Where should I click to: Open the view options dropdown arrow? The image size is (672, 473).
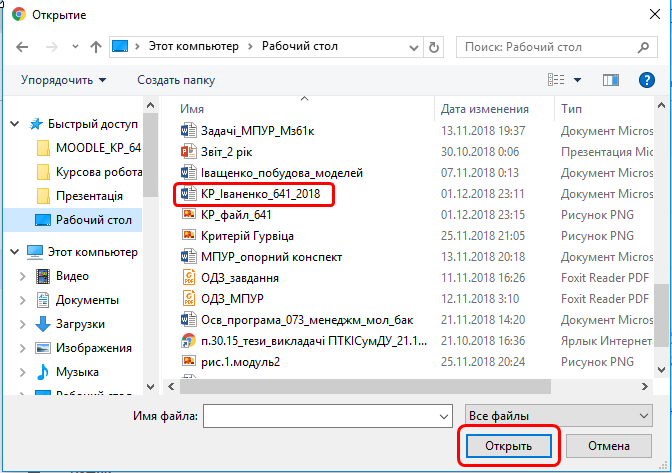click(x=579, y=80)
